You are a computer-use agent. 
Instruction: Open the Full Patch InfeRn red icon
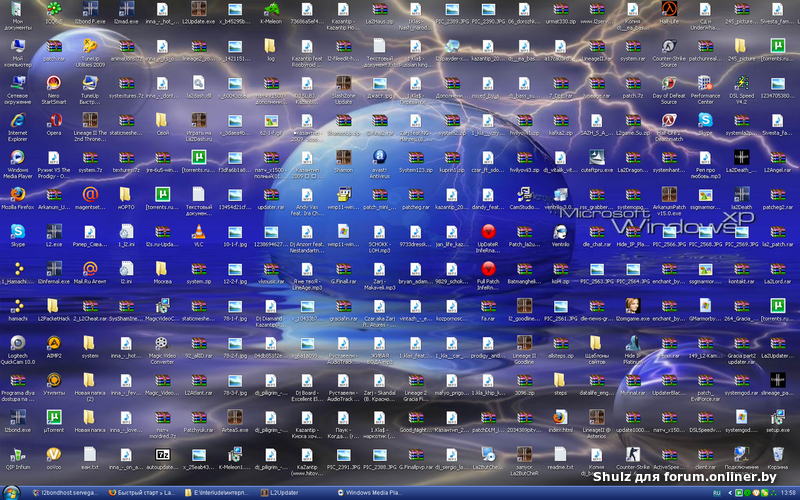[488, 269]
